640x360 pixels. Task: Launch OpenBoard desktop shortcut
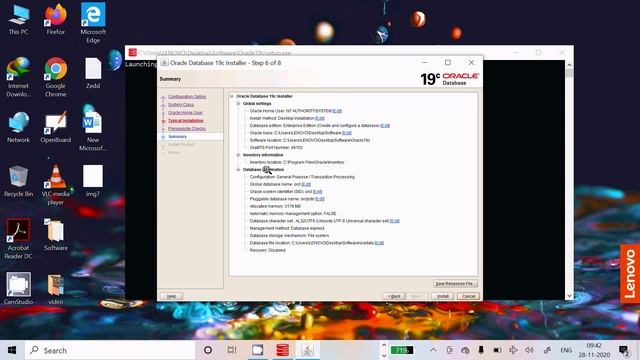click(x=56, y=127)
